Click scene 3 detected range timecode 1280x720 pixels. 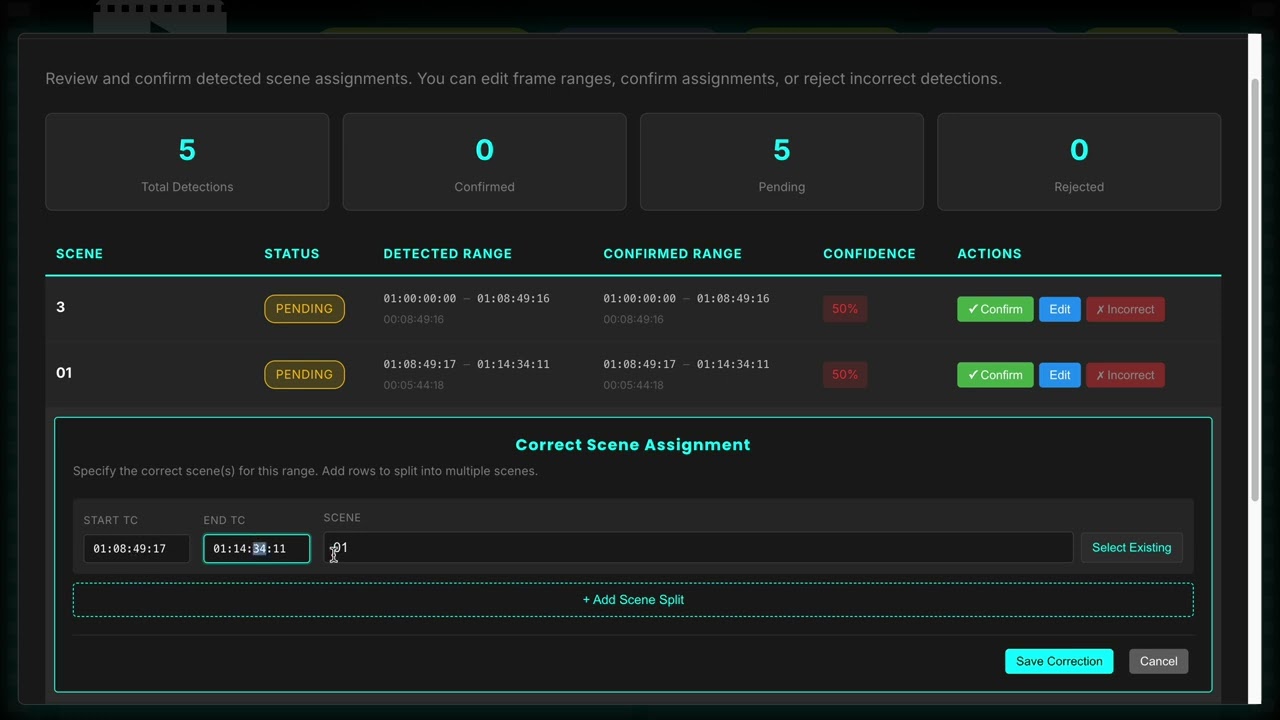[466, 299]
